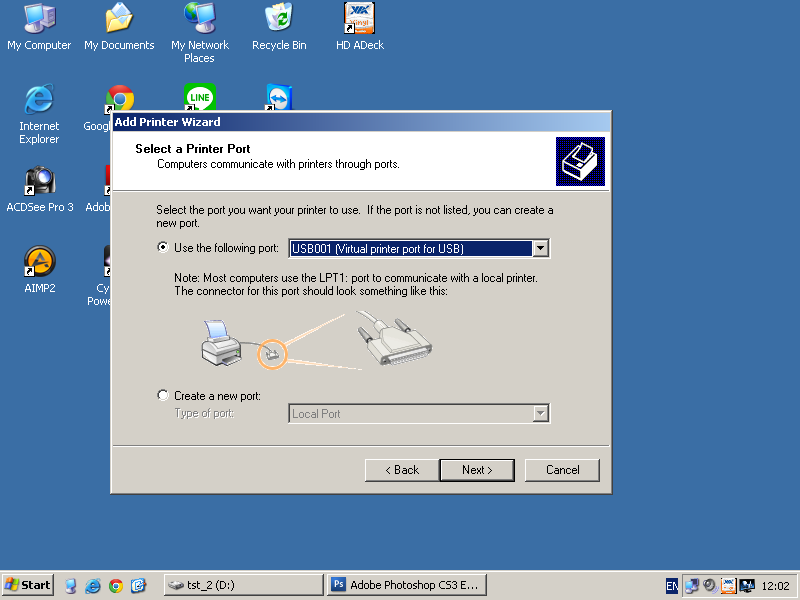800x600 pixels.
Task: Select 'Create a new port' radio button
Action: (163, 395)
